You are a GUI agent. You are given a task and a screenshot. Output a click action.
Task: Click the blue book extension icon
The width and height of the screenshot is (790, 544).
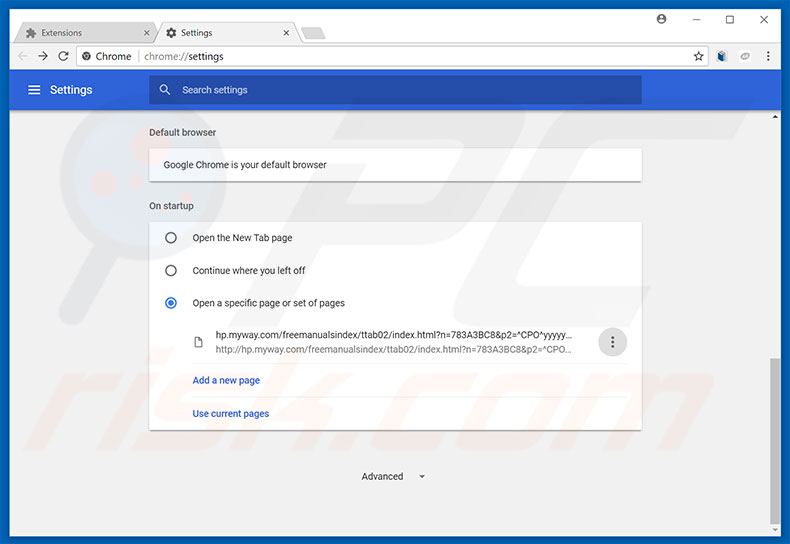pyautogui.click(x=721, y=56)
